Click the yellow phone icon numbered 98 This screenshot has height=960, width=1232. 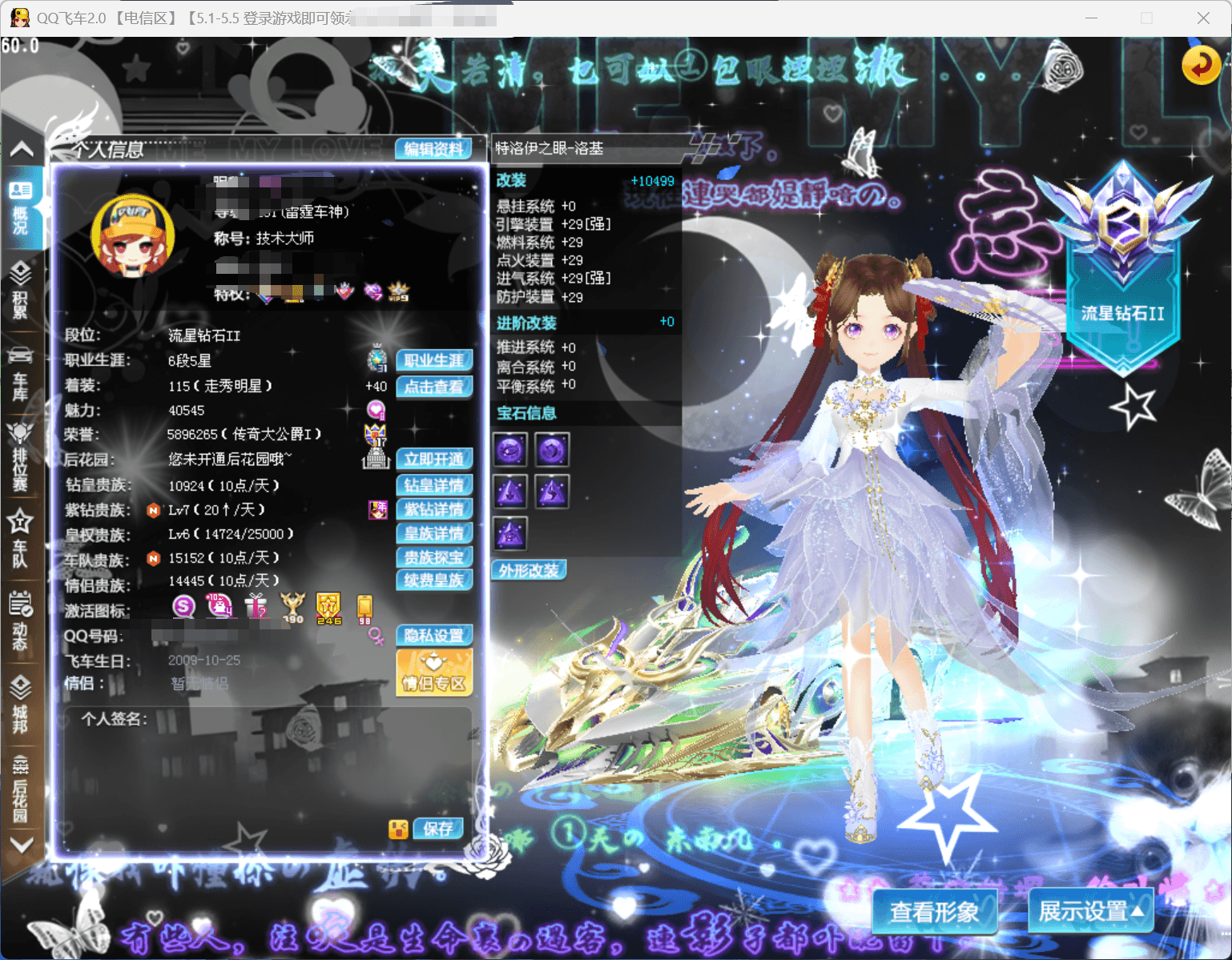(x=364, y=609)
